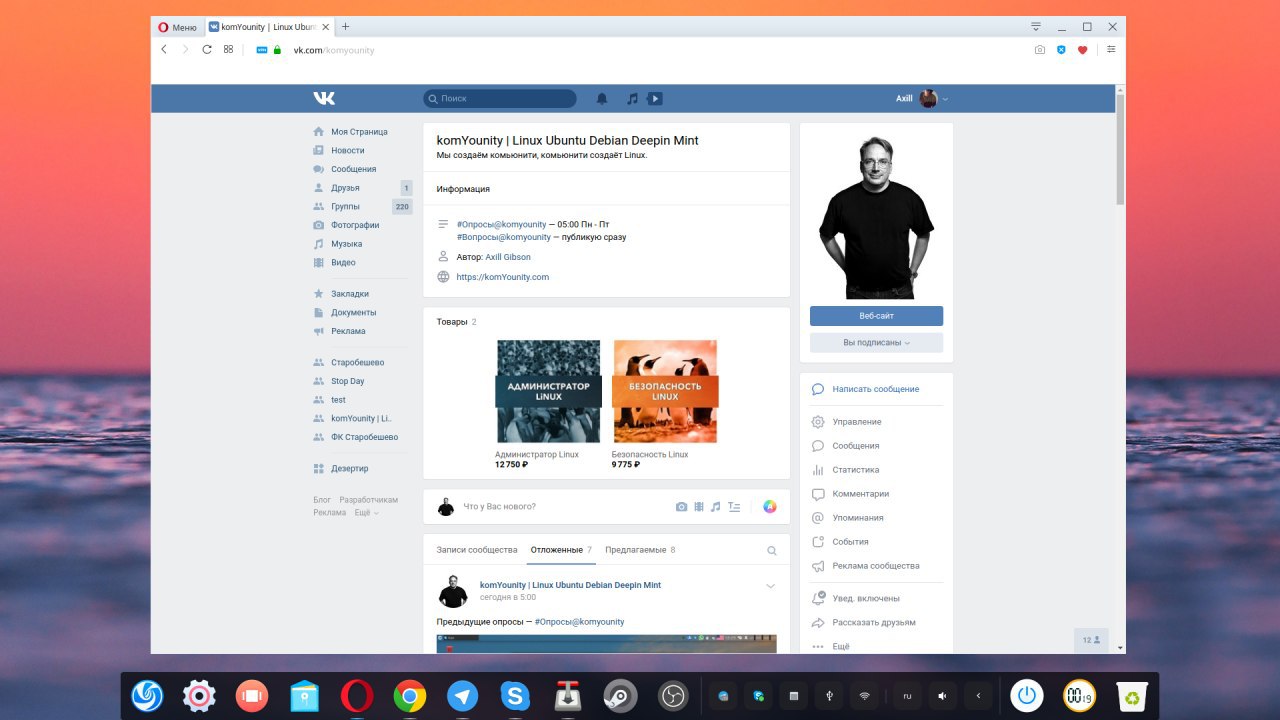Attach music note icon in post box

coord(715,506)
